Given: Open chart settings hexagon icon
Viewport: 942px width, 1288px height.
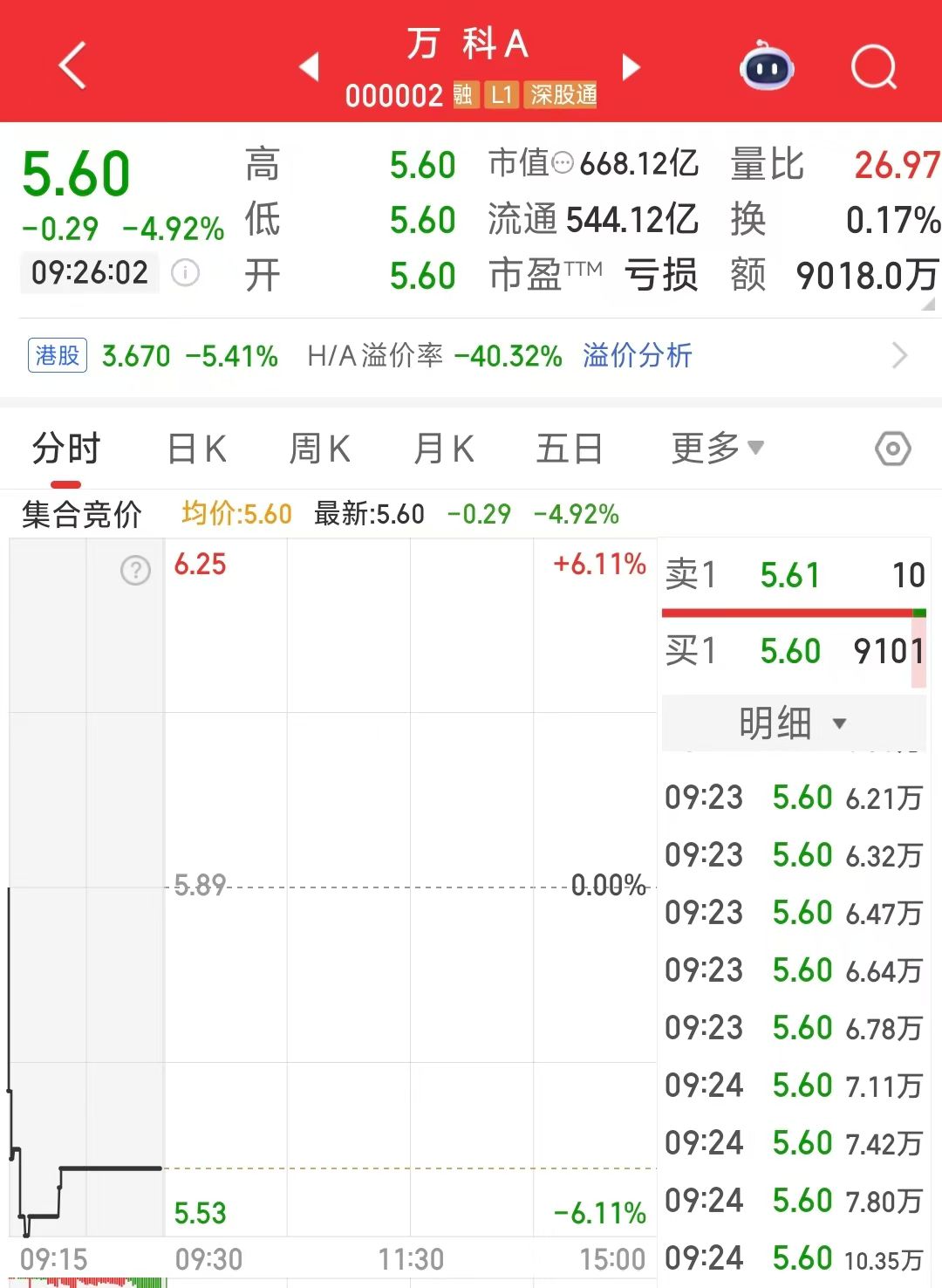Looking at the screenshot, I should click(892, 449).
